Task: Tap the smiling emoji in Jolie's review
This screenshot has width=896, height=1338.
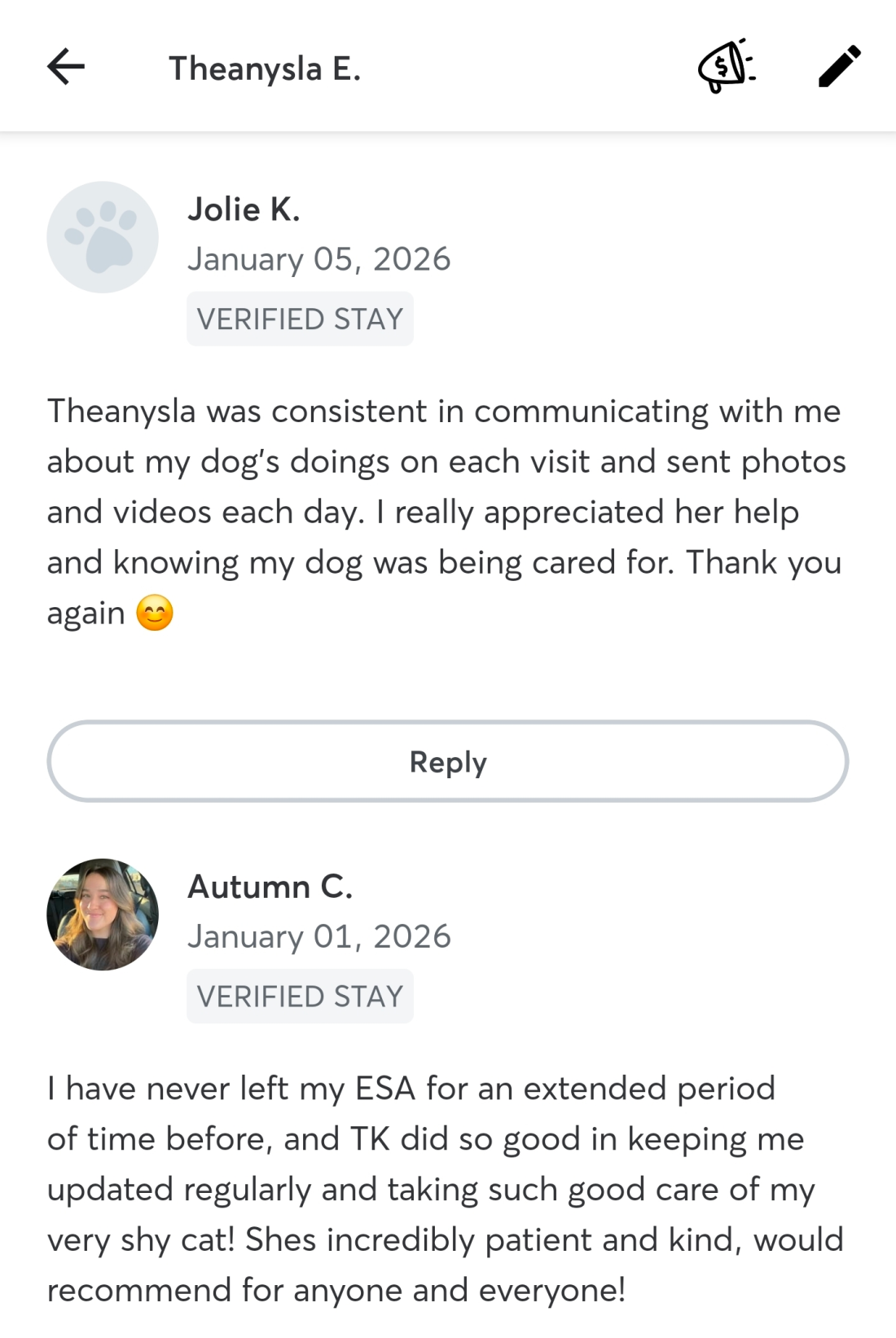Action: tap(155, 614)
